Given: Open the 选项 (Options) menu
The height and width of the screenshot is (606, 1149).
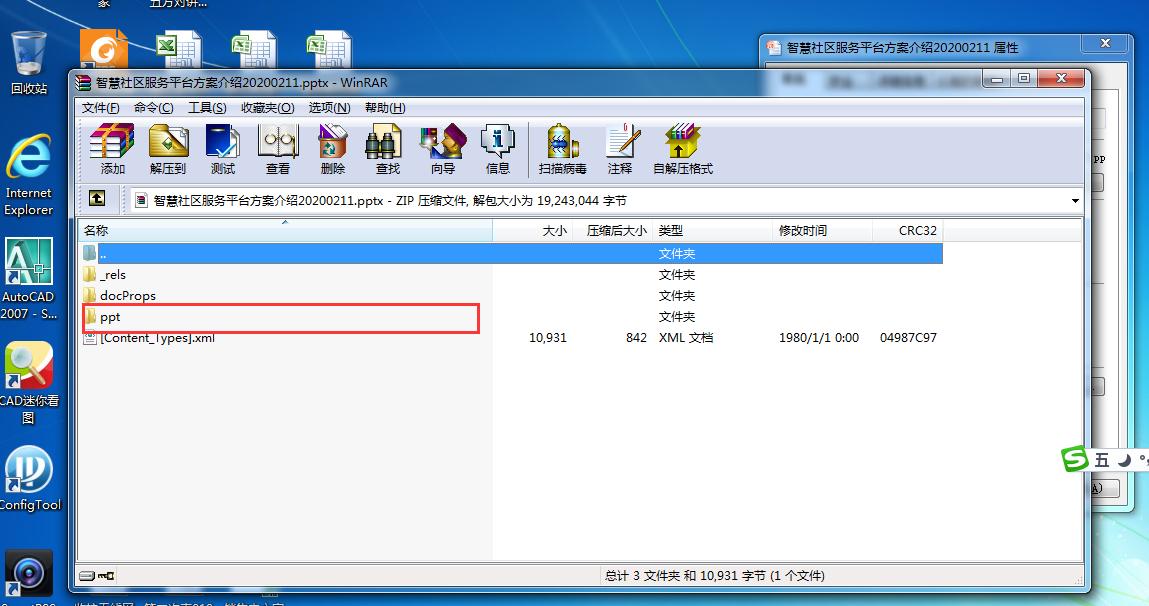Looking at the screenshot, I should (330, 107).
